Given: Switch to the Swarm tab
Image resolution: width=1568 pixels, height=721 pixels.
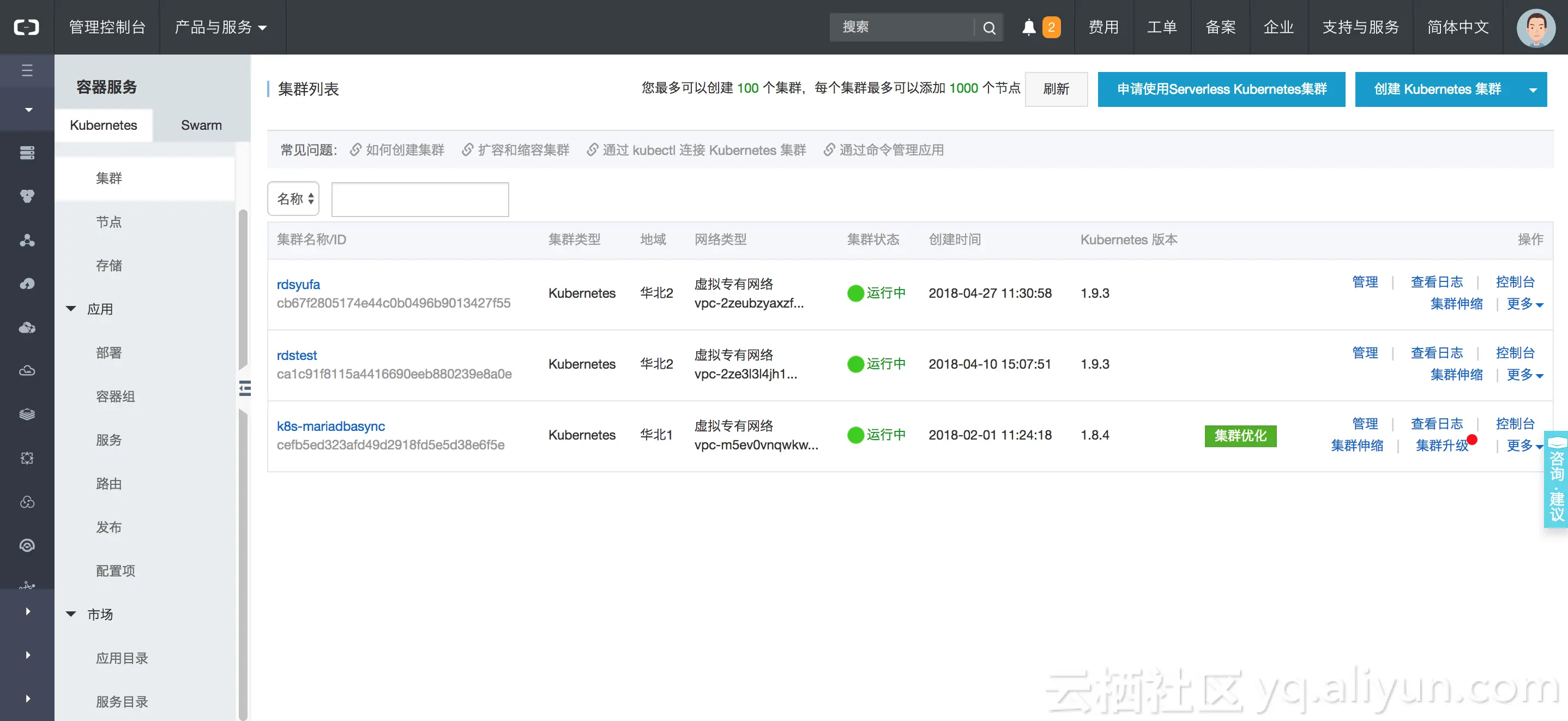Looking at the screenshot, I should [x=201, y=125].
